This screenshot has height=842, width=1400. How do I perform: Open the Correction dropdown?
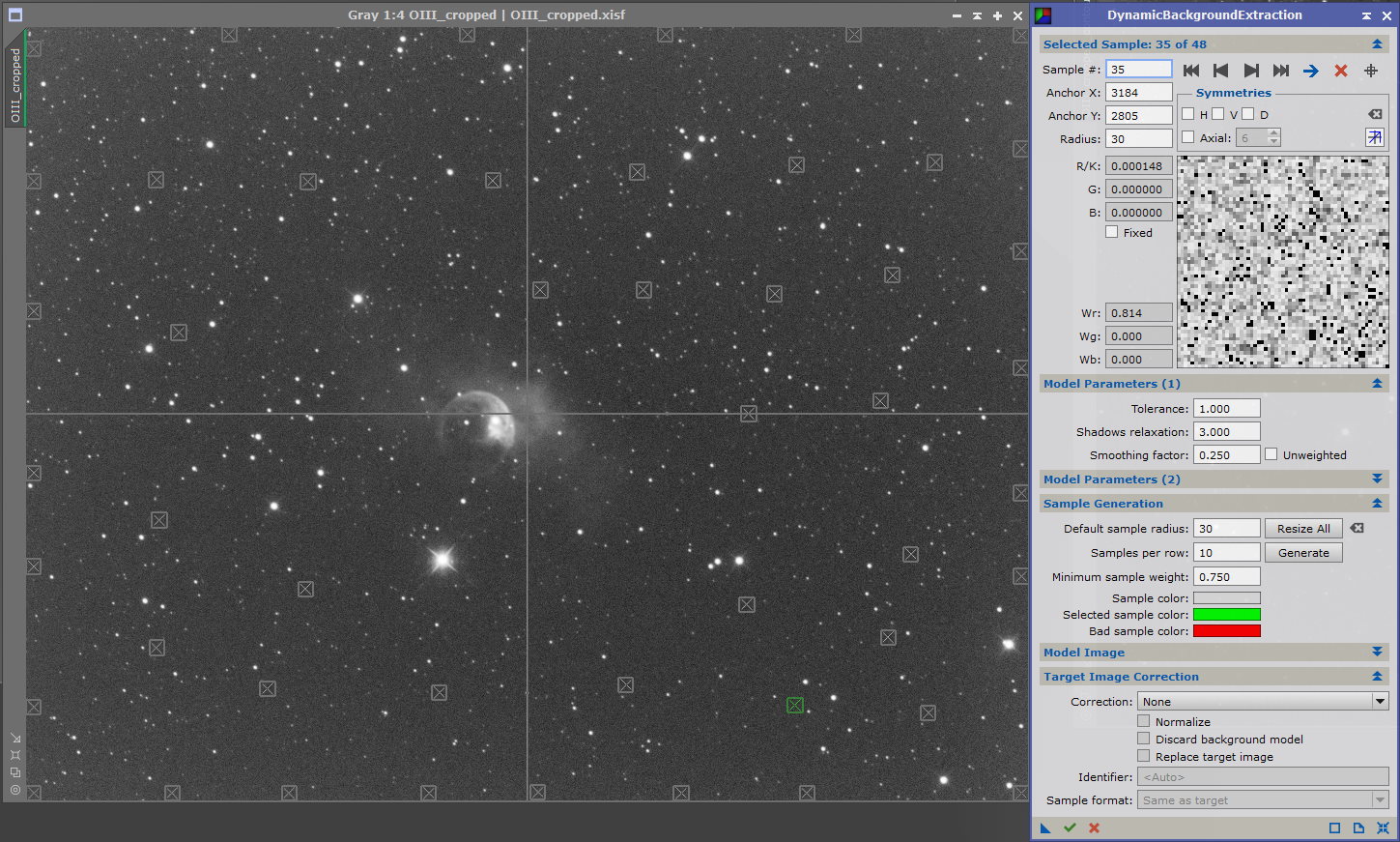(x=1262, y=702)
